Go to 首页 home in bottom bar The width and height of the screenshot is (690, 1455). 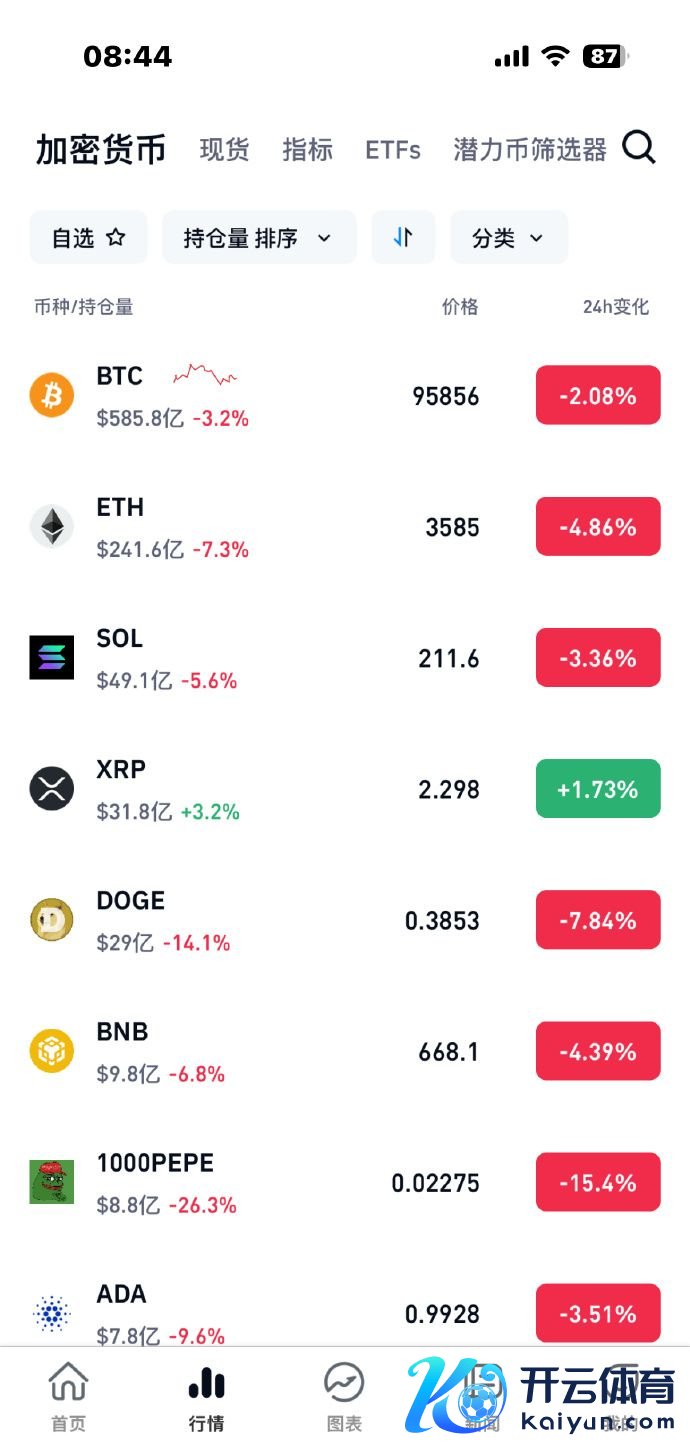click(69, 1396)
